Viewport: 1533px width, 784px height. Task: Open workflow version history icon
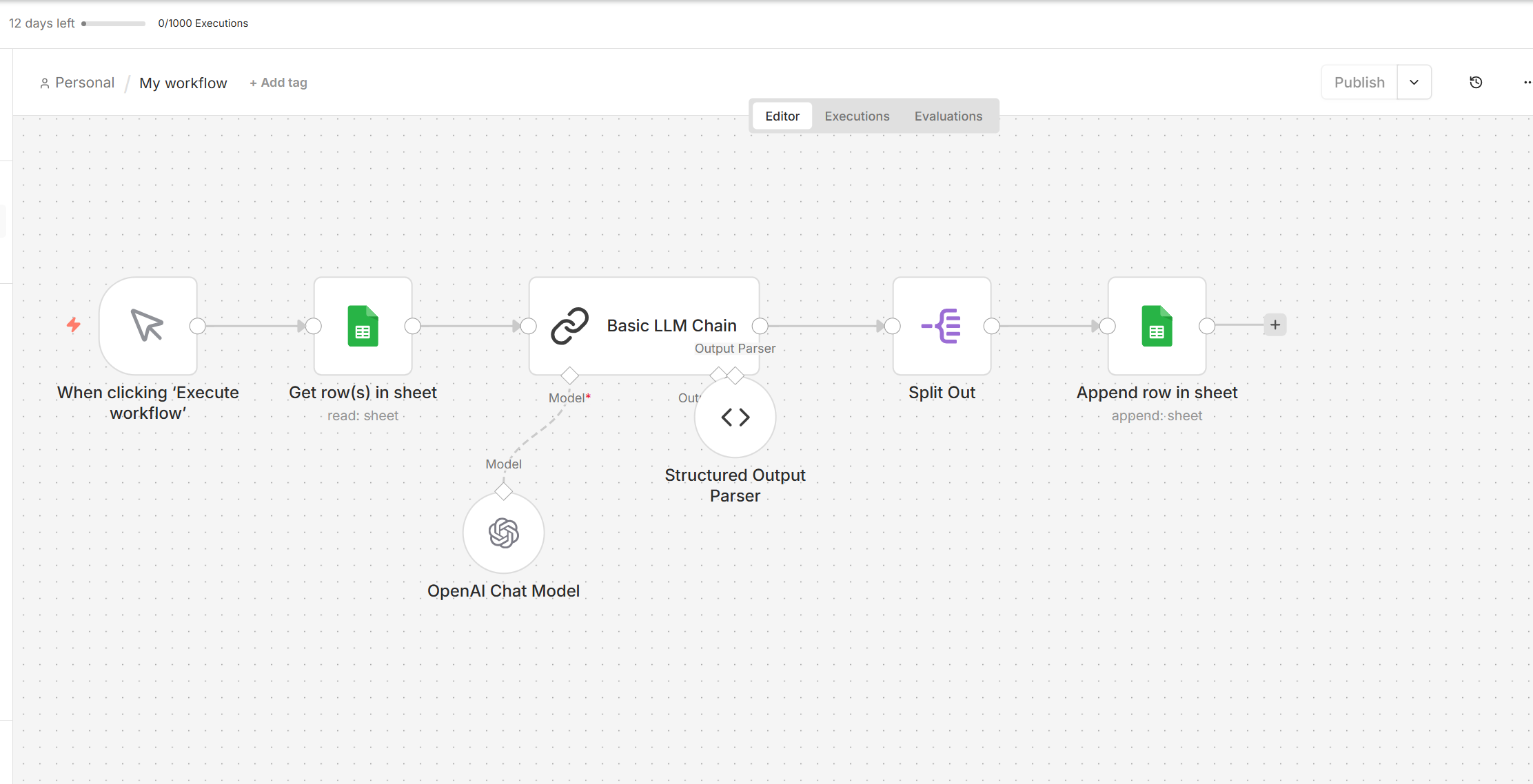pyautogui.click(x=1476, y=83)
